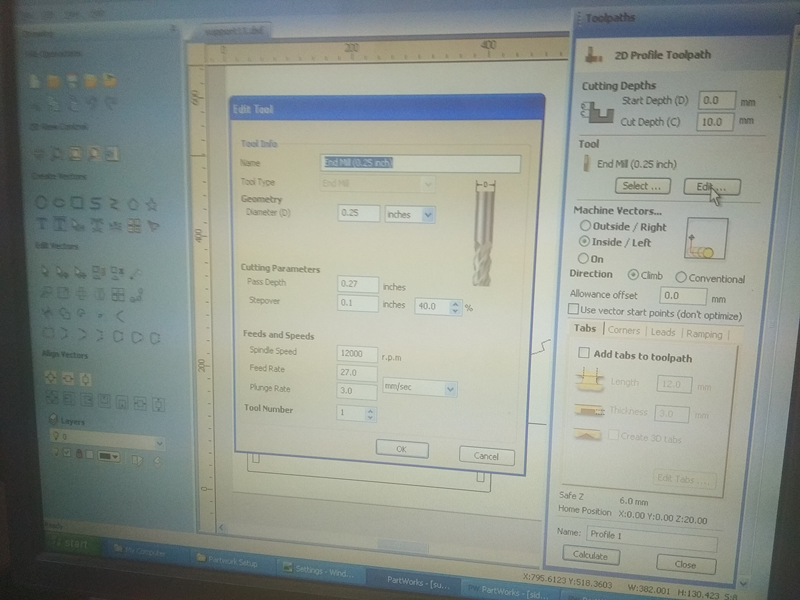Viewport: 800px width, 600px height.
Task: Switch to the Ramping tab
Action: [704, 334]
